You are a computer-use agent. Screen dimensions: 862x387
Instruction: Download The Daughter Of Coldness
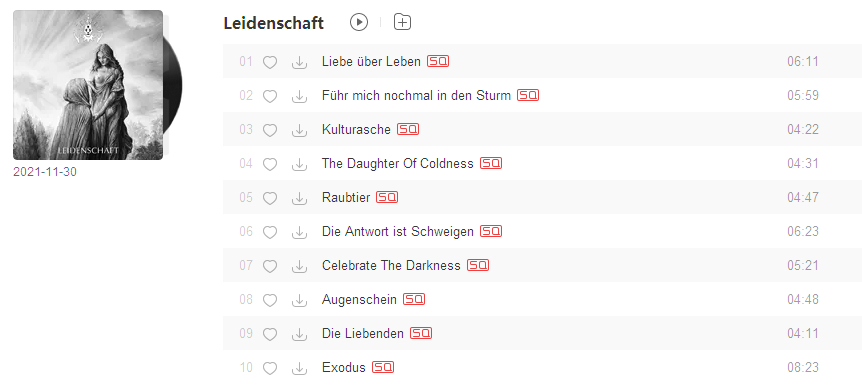click(299, 164)
